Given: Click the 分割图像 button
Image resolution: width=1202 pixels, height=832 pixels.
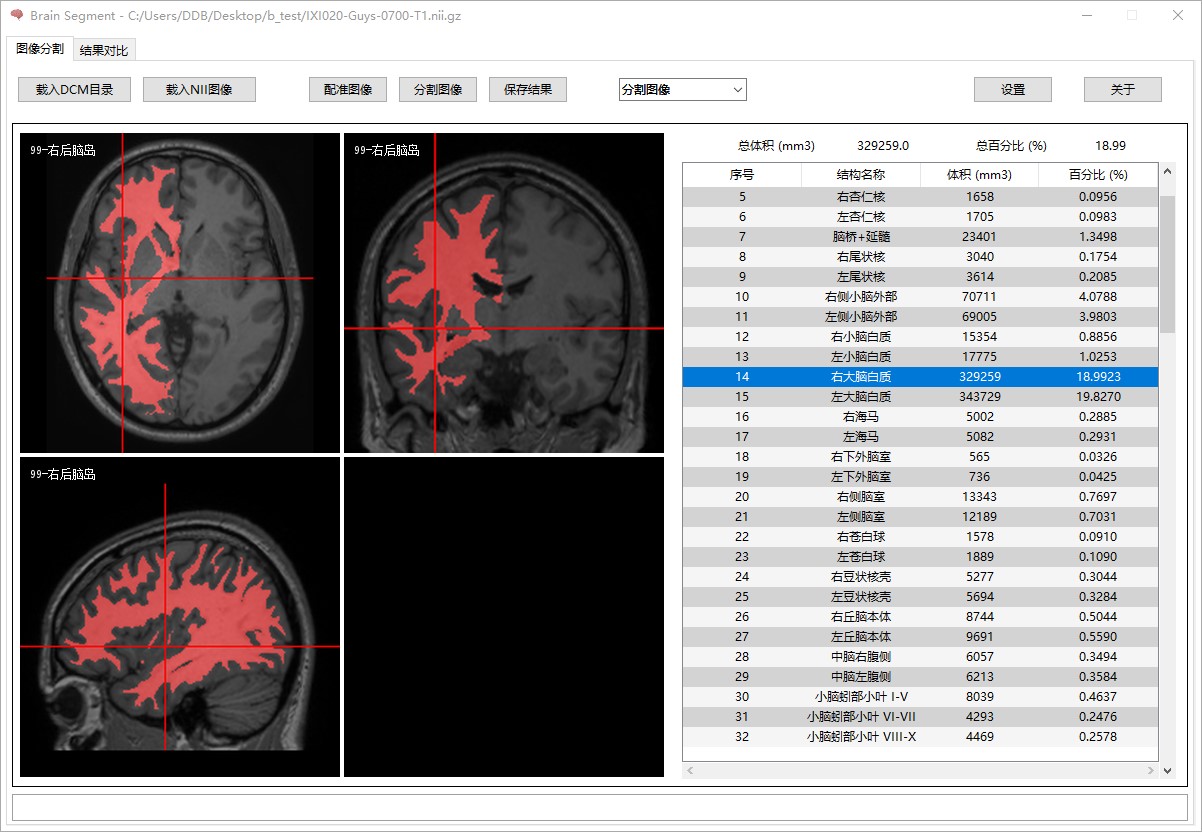Looking at the screenshot, I should pos(438,89).
